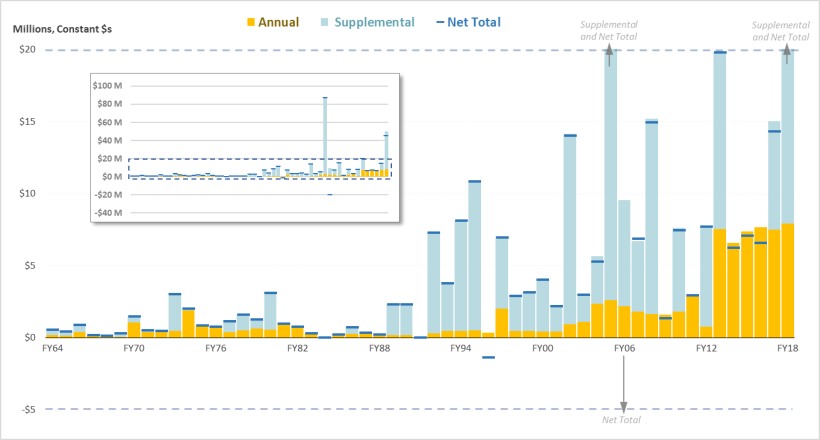Click the yellow Annual legend swatch
The height and width of the screenshot is (440, 820).
[251, 22]
